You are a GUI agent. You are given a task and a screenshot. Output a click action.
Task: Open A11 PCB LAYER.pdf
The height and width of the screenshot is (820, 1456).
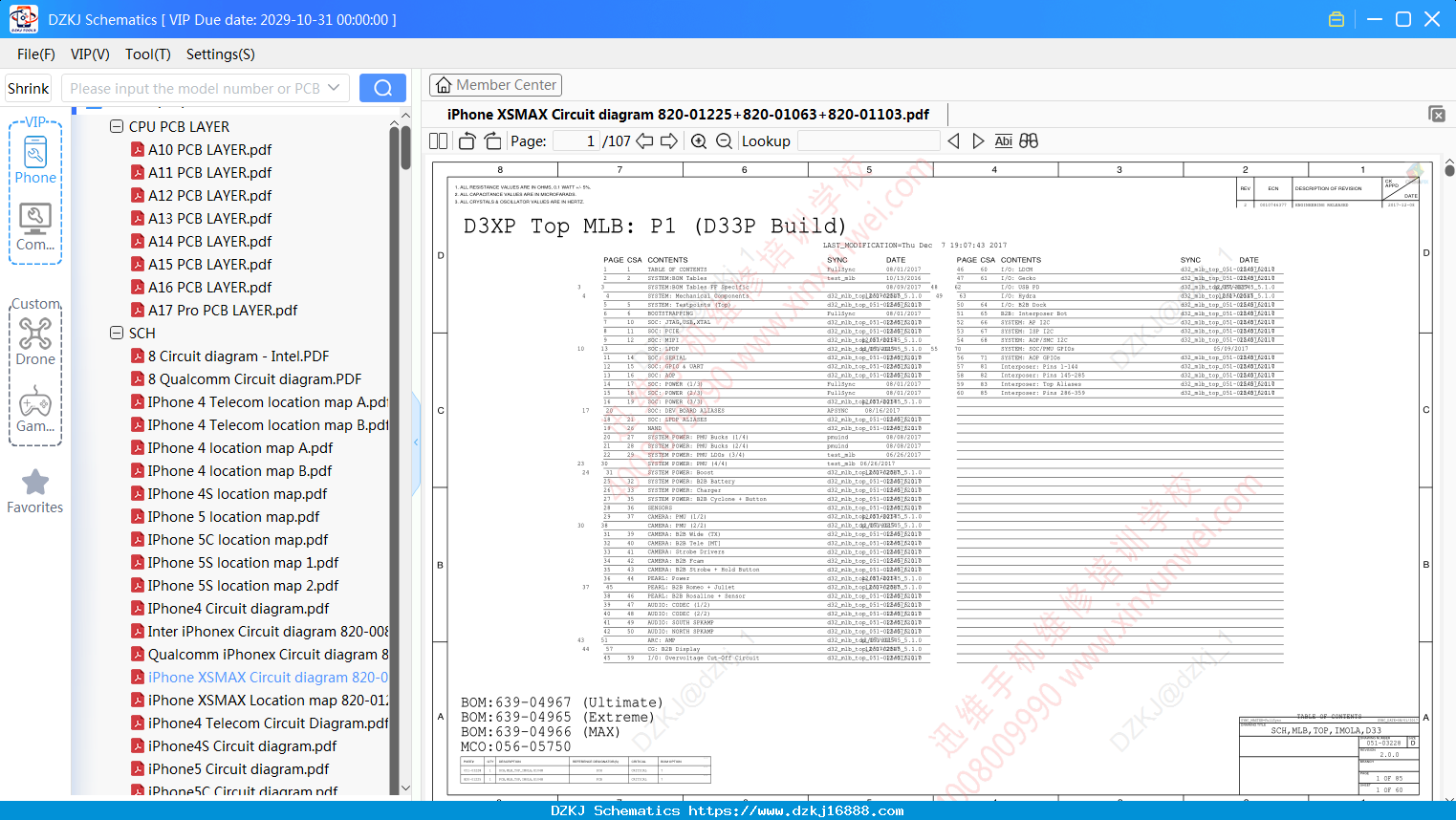point(209,172)
